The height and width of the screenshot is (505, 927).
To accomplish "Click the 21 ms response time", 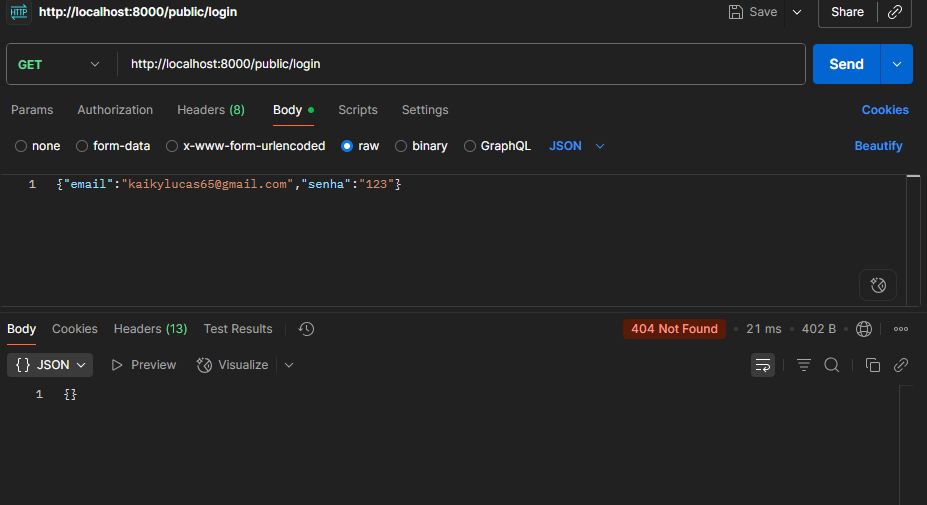I will pos(763,329).
